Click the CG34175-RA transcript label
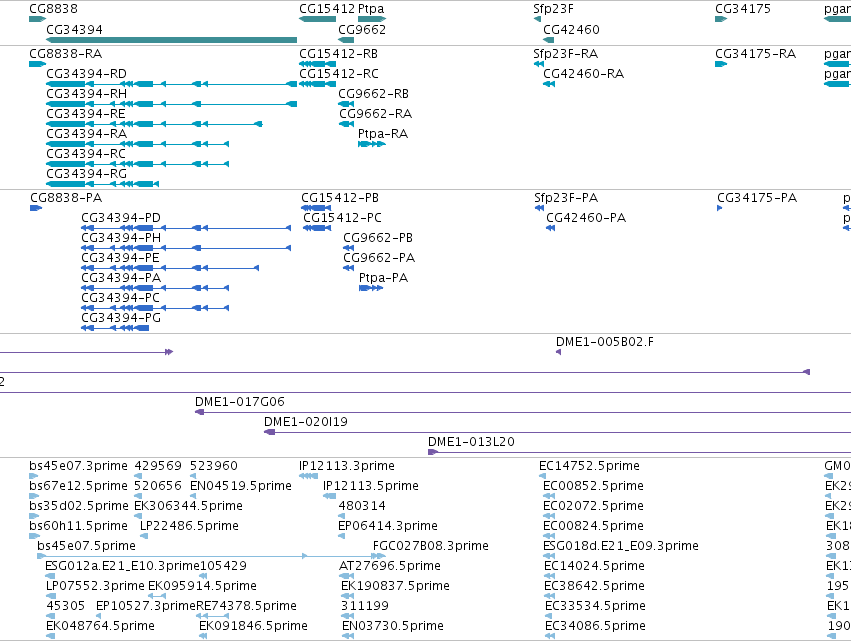Image resolution: width=851 pixels, height=641 pixels. coord(755,54)
